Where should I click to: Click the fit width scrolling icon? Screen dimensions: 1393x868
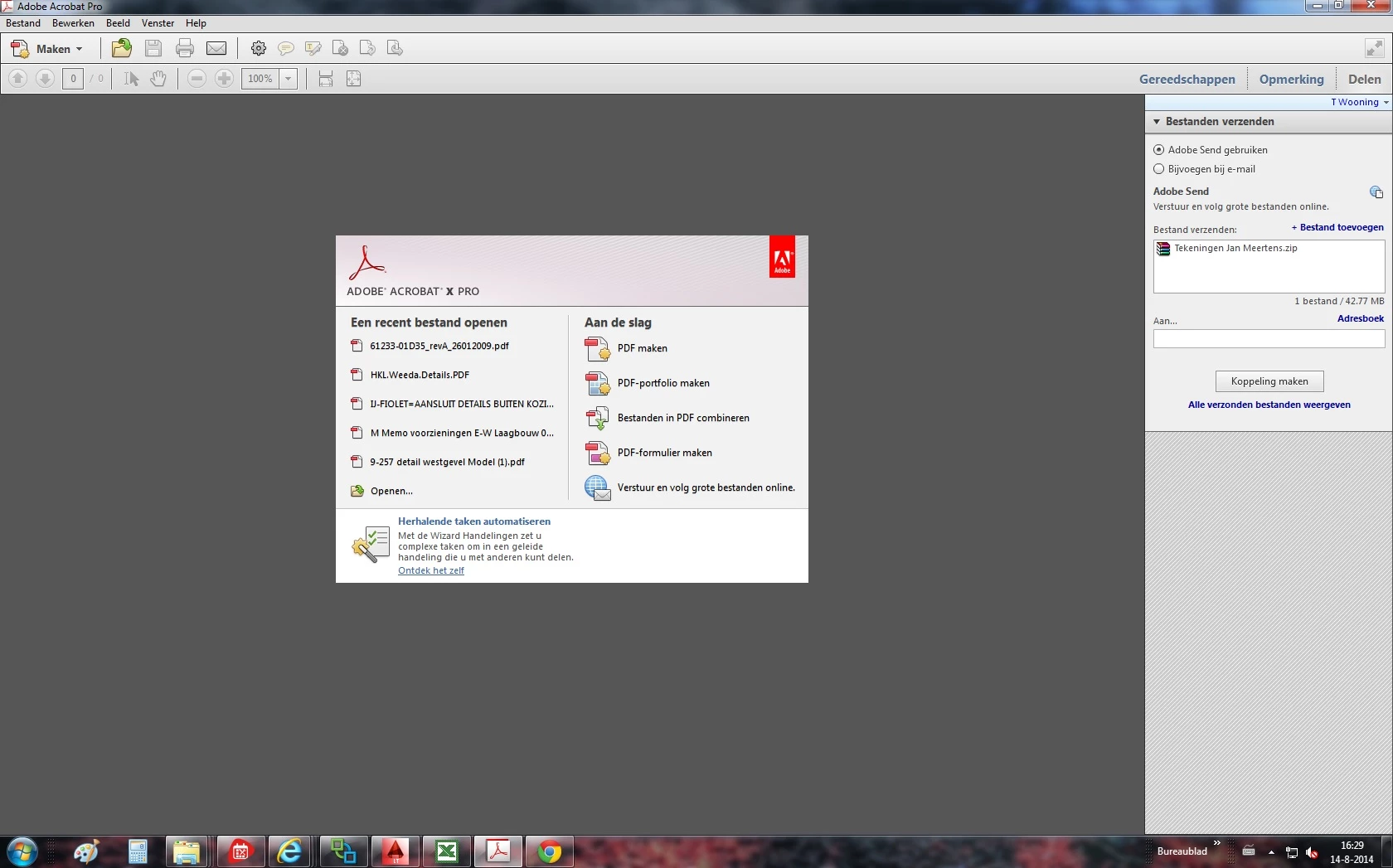[326, 79]
